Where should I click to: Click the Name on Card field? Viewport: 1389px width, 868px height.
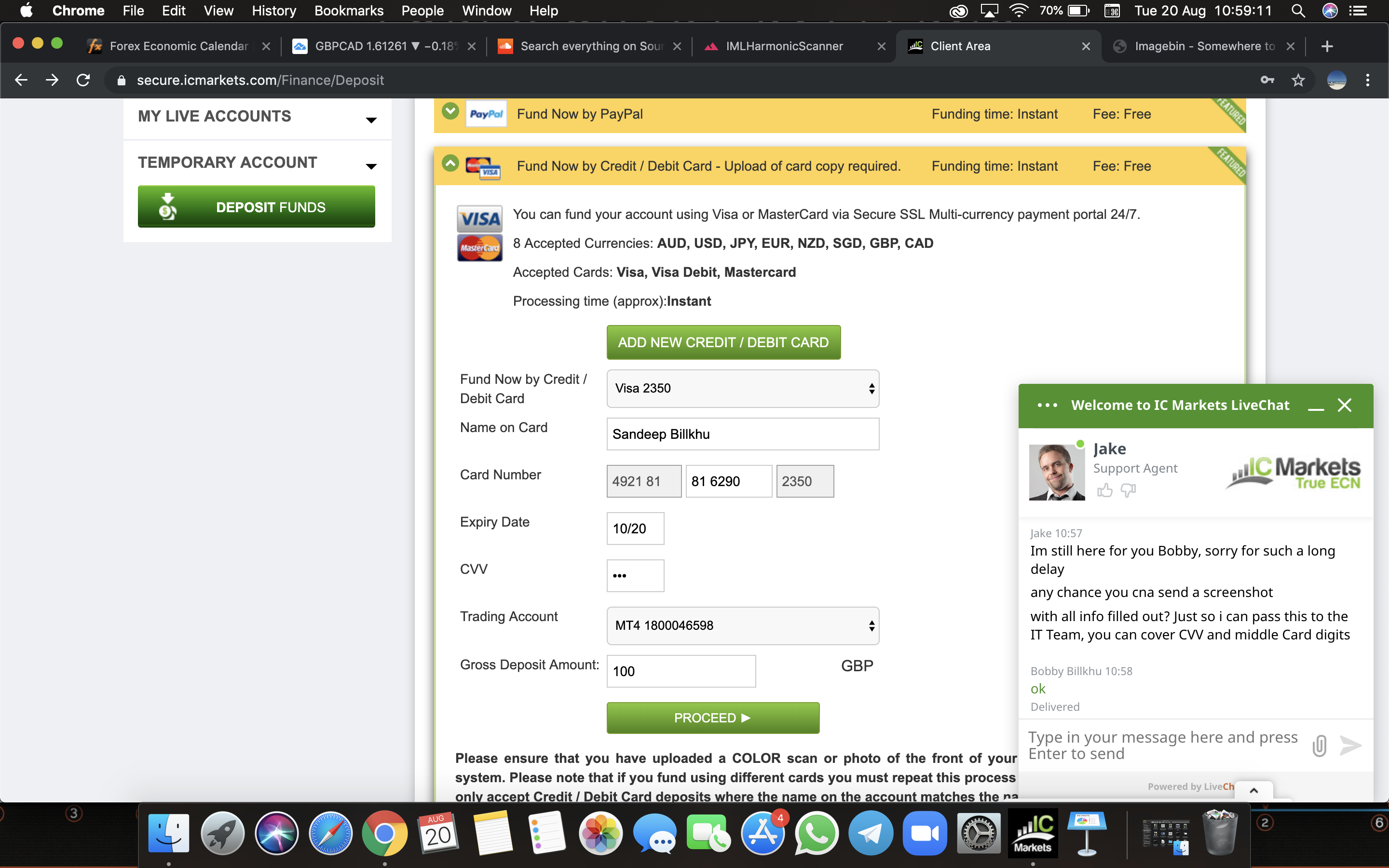[743, 434]
